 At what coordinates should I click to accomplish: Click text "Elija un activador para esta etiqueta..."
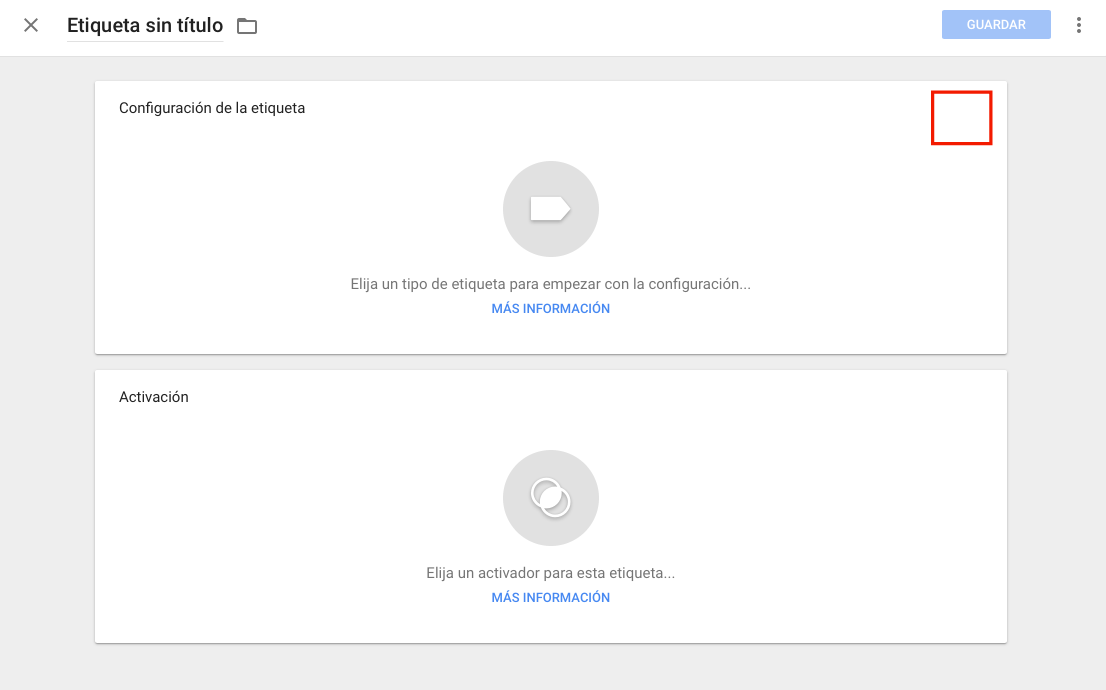click(x=551, y=573)
